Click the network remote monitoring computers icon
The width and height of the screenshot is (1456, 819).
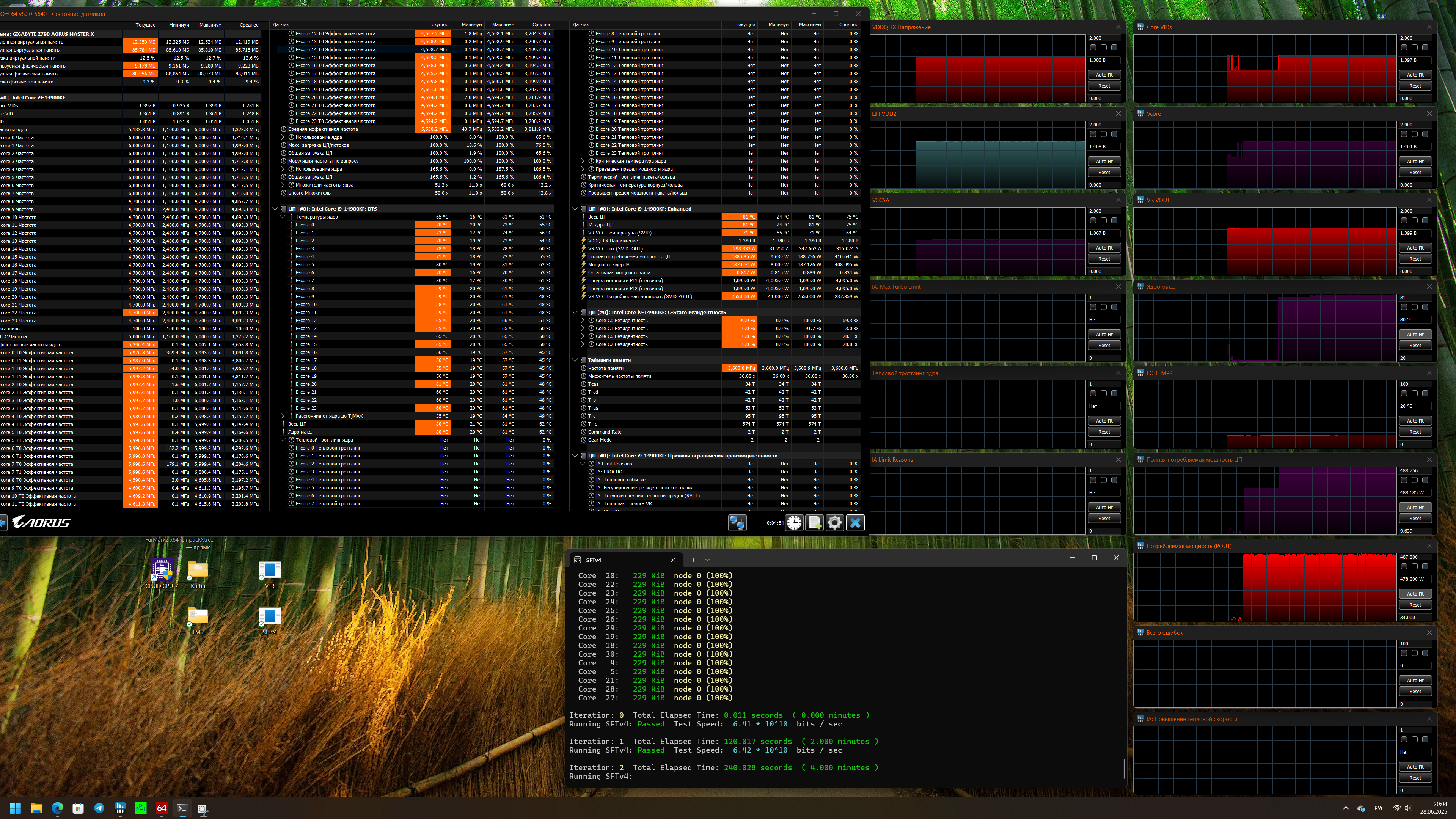737,523
